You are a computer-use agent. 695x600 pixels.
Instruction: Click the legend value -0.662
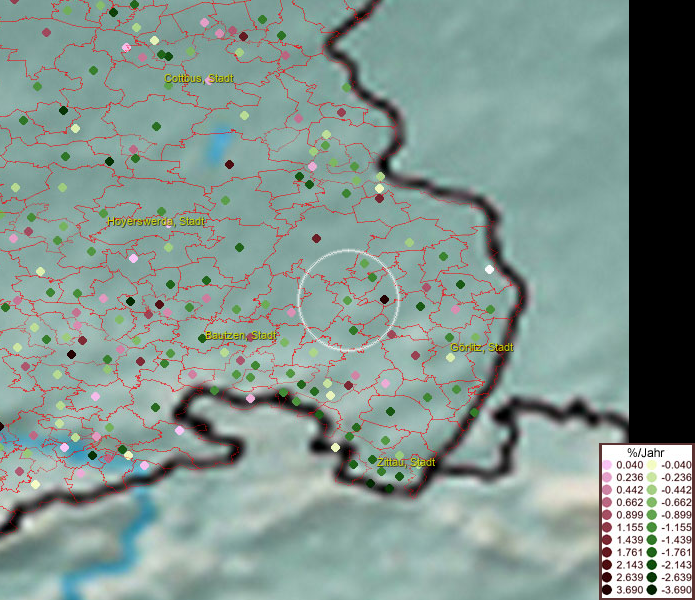tap(676, 503)
